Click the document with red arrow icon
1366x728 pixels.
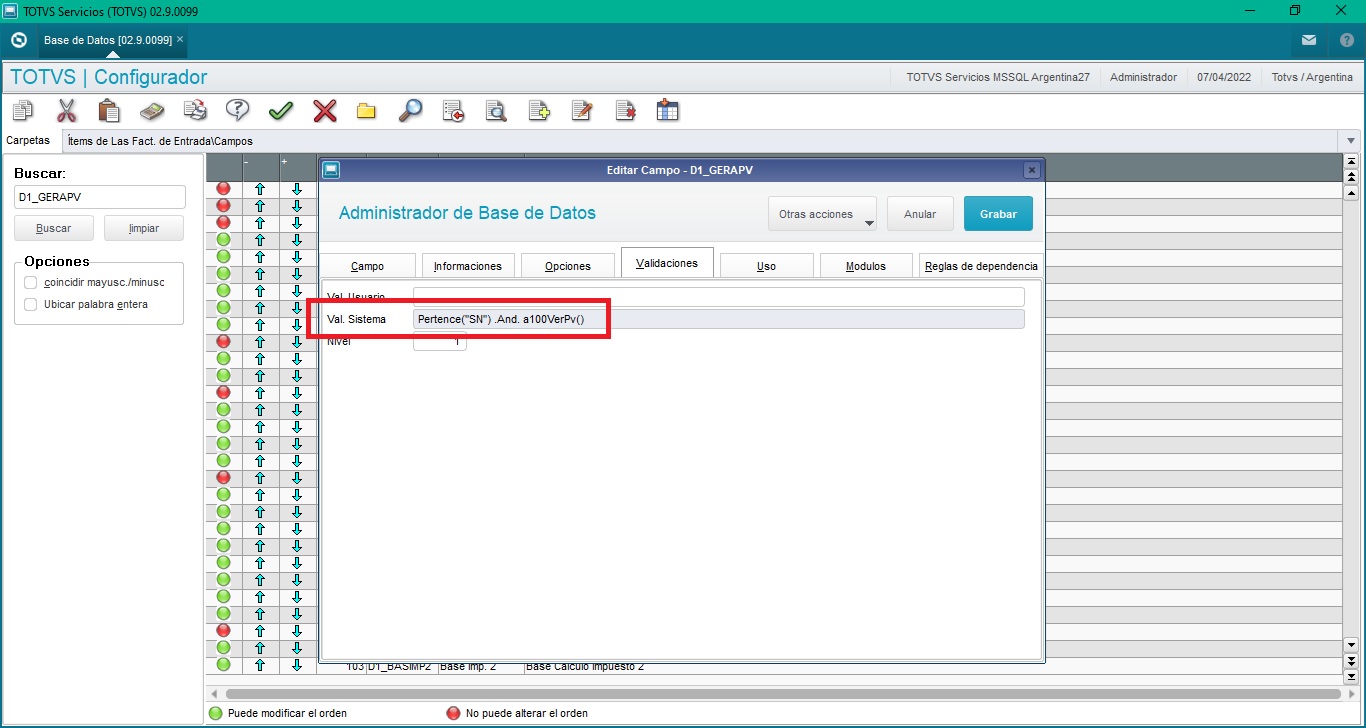(453, 110)
